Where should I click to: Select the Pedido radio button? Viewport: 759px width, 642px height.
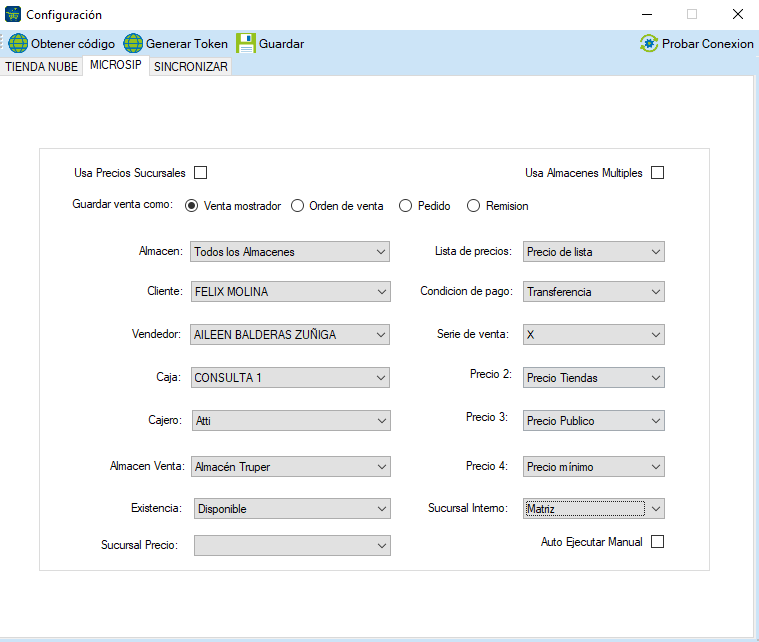(405, 206)
